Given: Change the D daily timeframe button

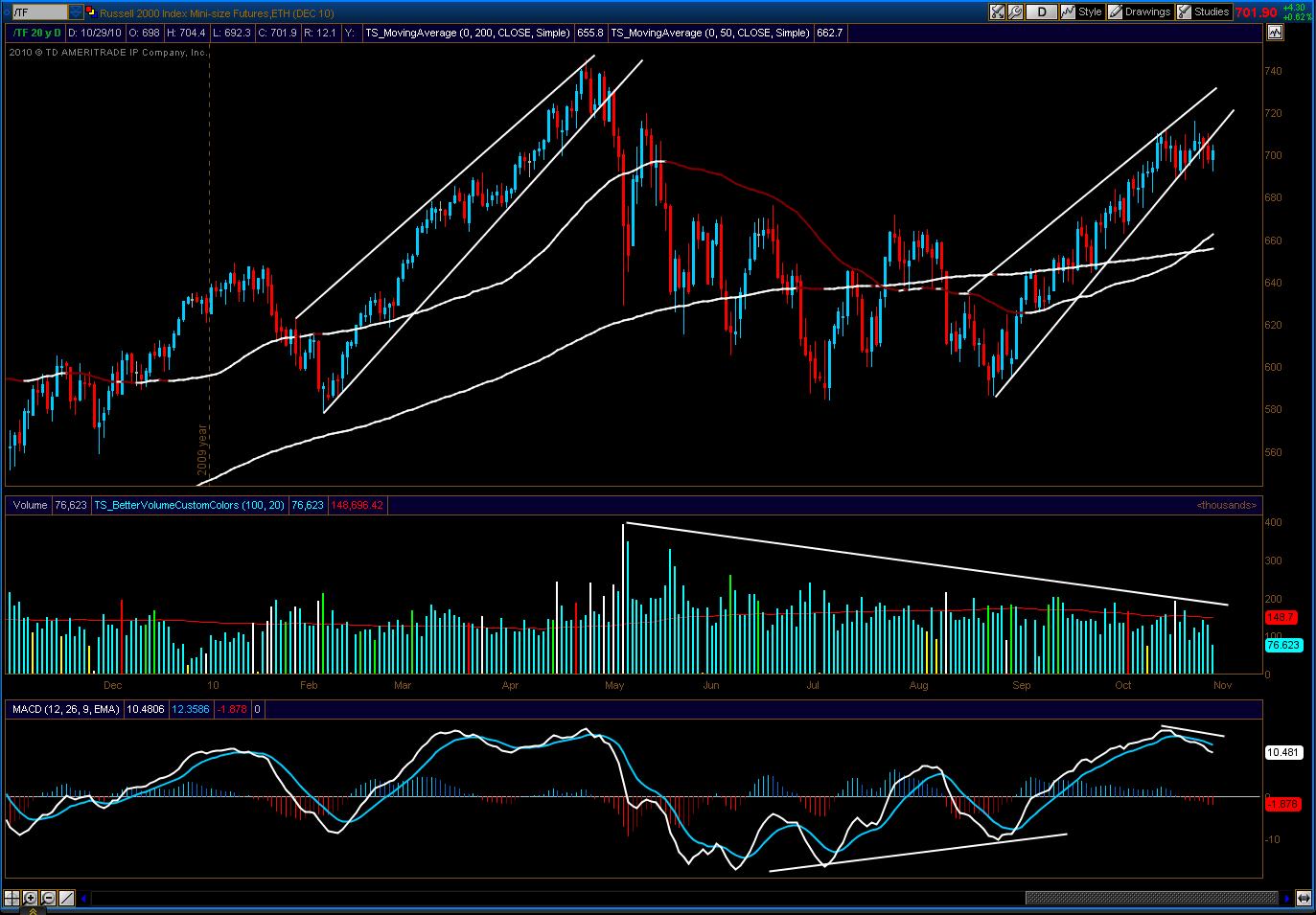Looking at the screenshot, I should (1042, 12).
